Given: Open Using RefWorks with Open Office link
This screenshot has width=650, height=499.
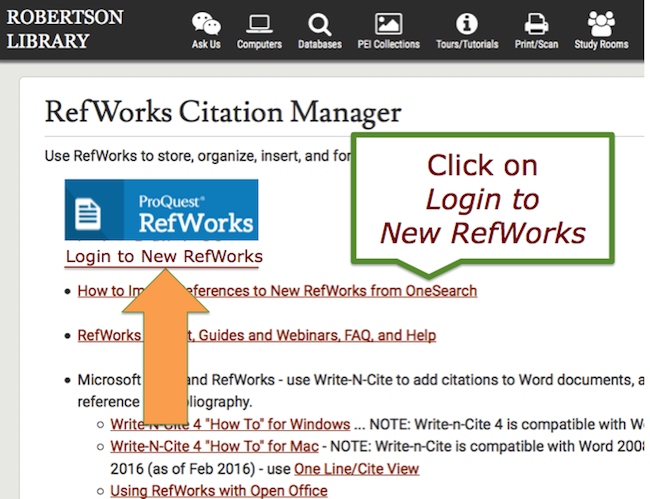Looking at the screenshot, I should (x=218, y=490).
